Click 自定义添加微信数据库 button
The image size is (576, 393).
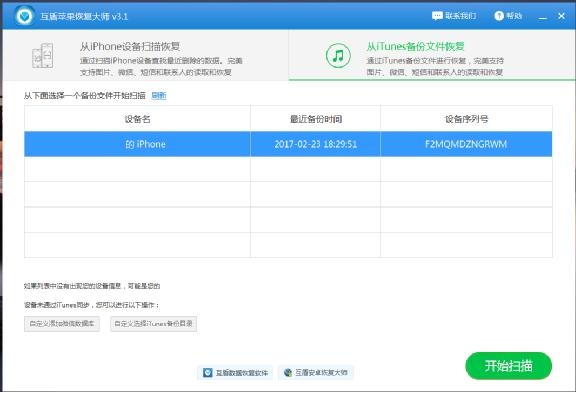(62, 324)
